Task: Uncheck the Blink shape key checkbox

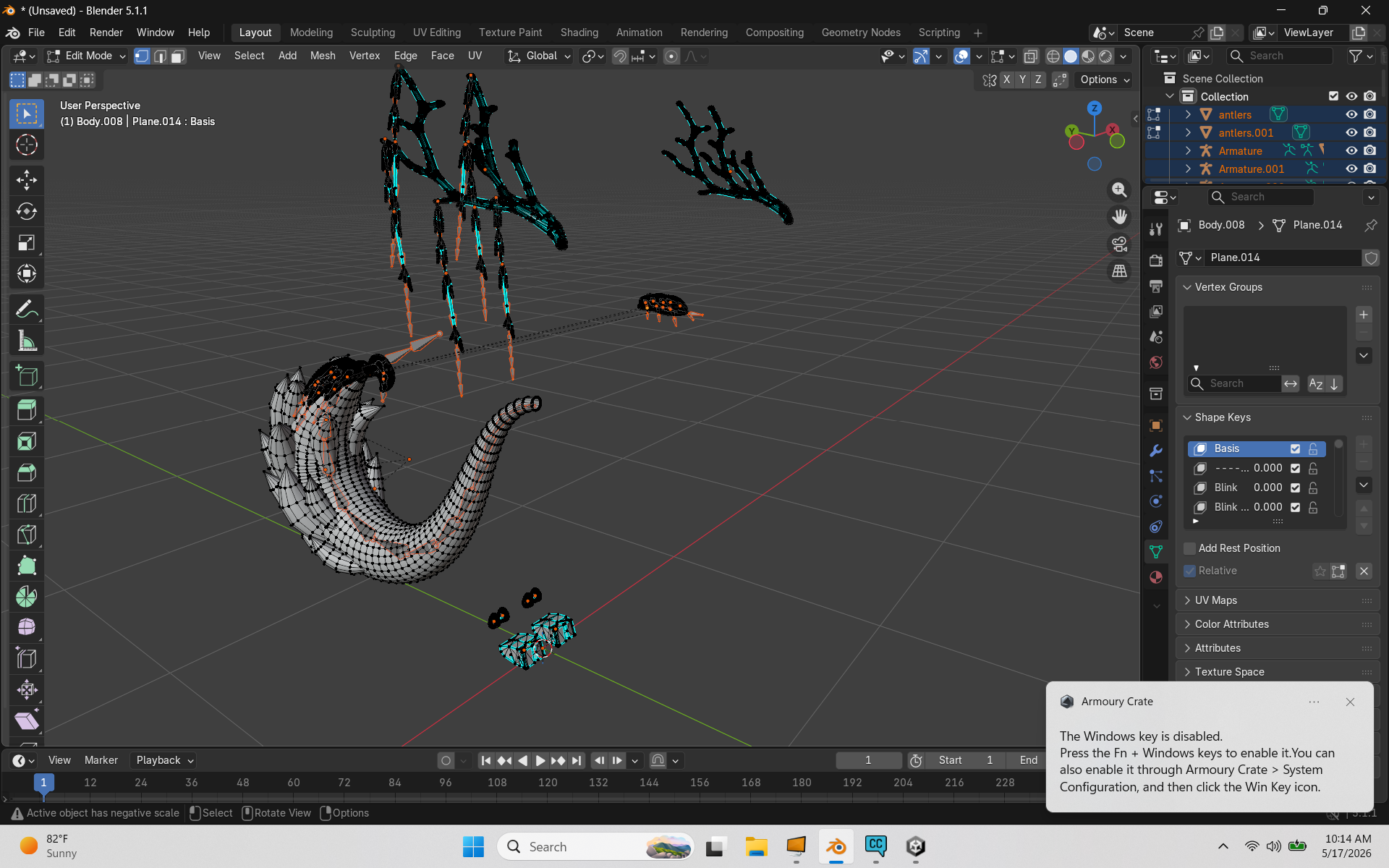Action: 1295,488
